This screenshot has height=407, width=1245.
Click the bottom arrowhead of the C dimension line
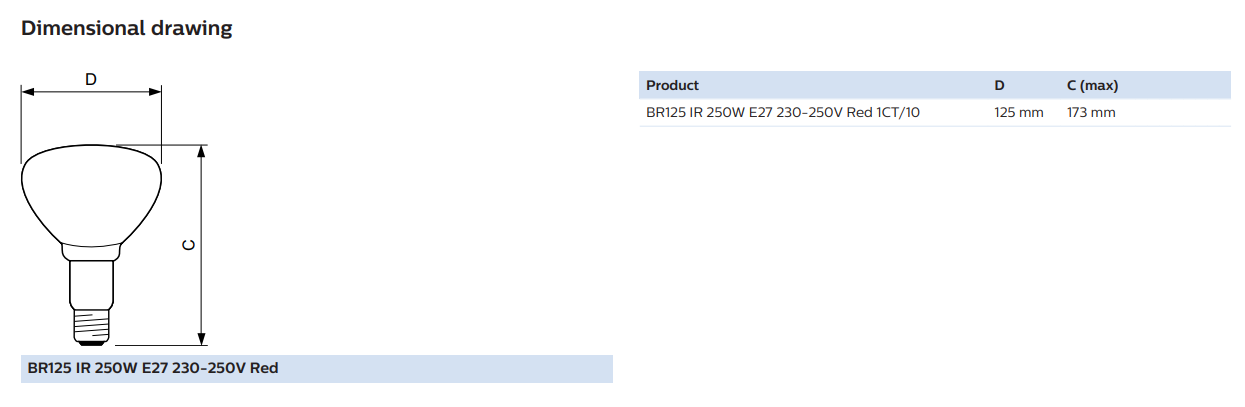pos(202,336)
